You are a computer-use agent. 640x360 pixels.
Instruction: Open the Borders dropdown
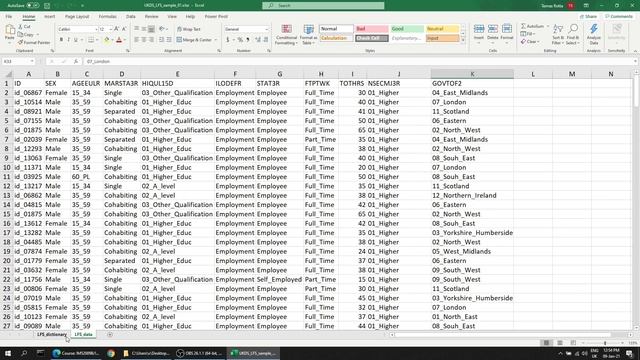(x=97, y=40)
